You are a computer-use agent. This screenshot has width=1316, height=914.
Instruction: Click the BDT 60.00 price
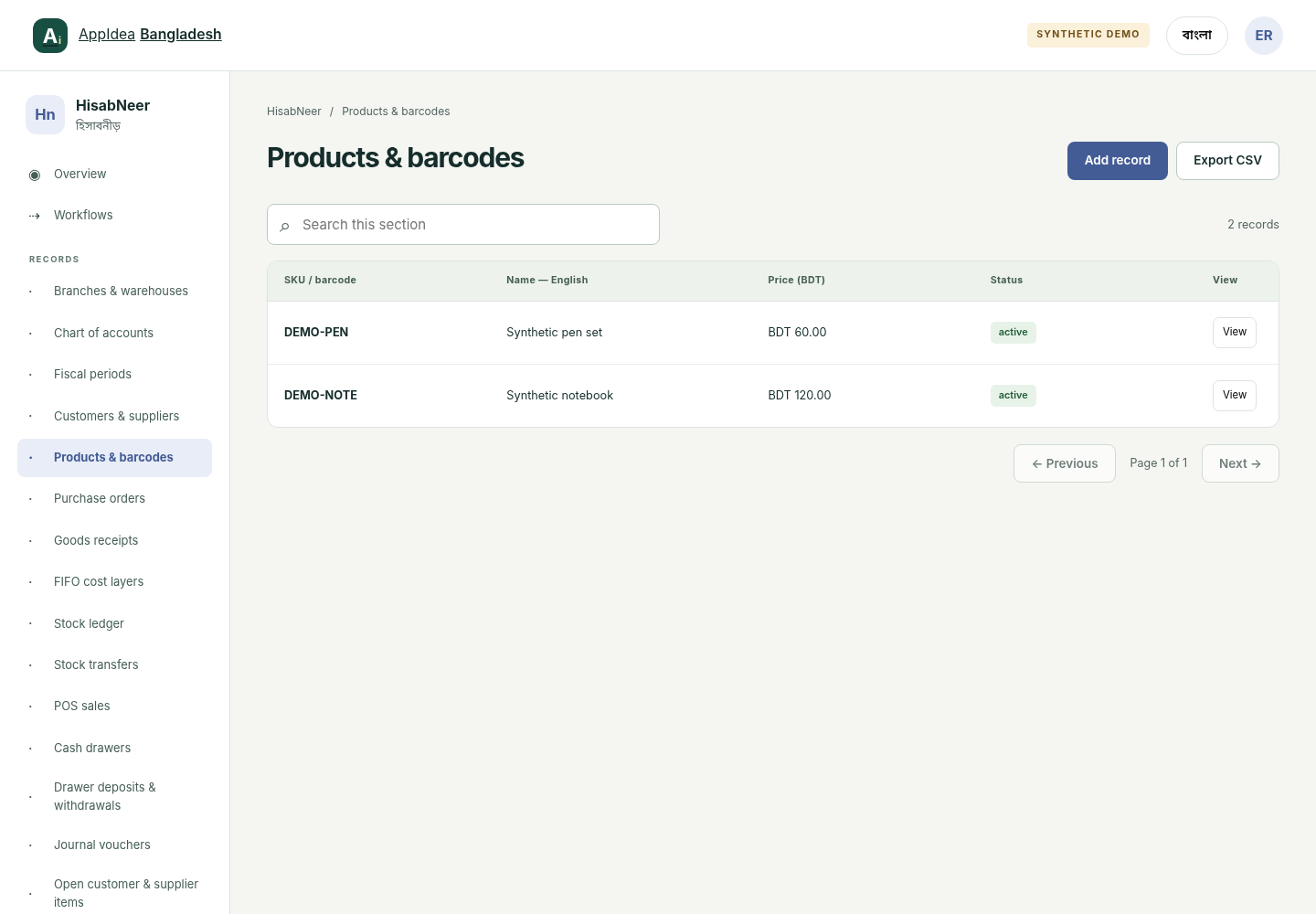click(797, 333)
